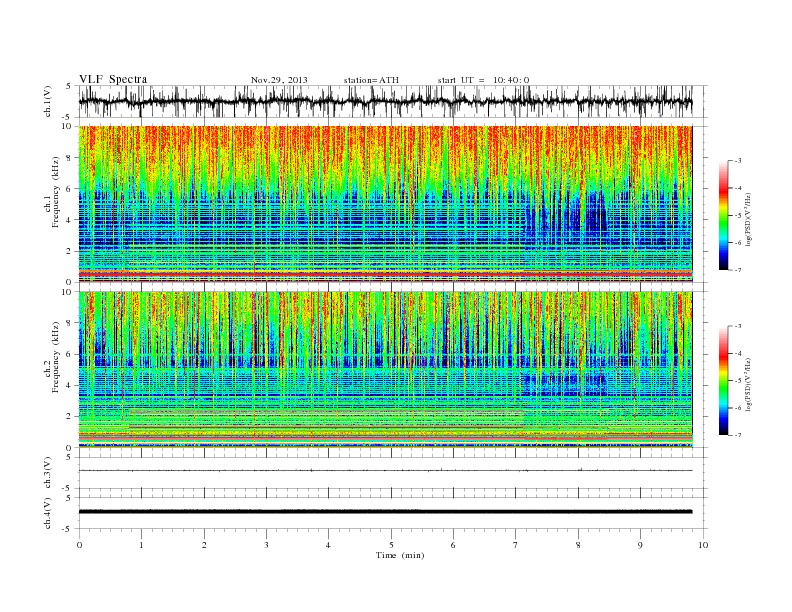Click the "ch.1(V)" waveform axis label
The width and height of the screenshot is (792, 612).
coord(48,103)
